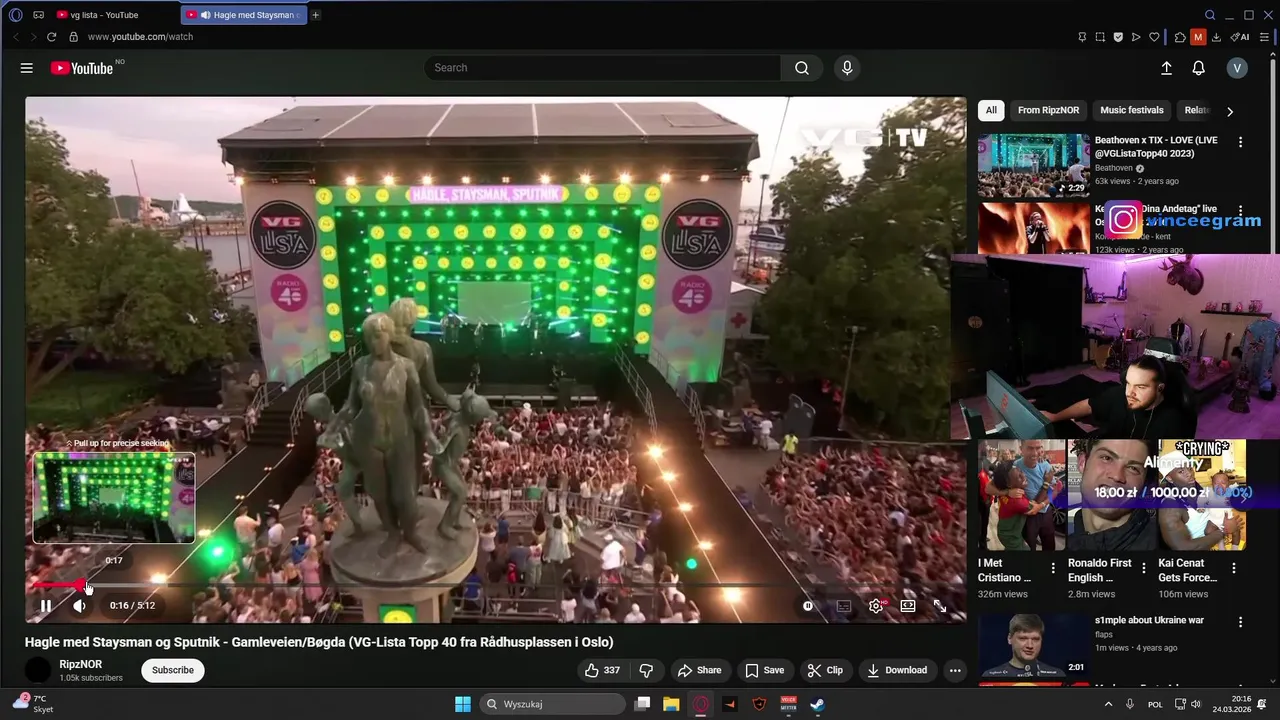Open Opera browser menu logo icon
This screenshot has height=720, width=1280.
pyautogui.click(x=15, y=15)
